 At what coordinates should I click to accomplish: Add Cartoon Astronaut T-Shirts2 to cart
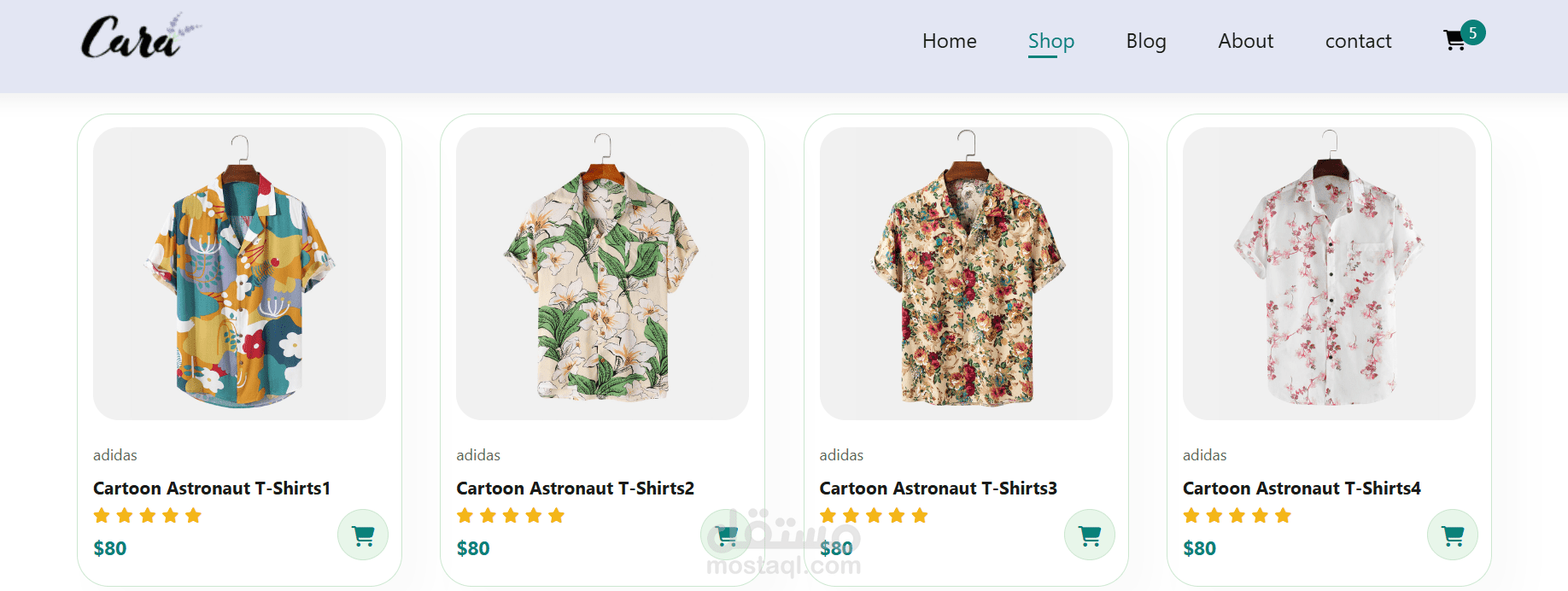pyautogui.click(x=725, y=534)
